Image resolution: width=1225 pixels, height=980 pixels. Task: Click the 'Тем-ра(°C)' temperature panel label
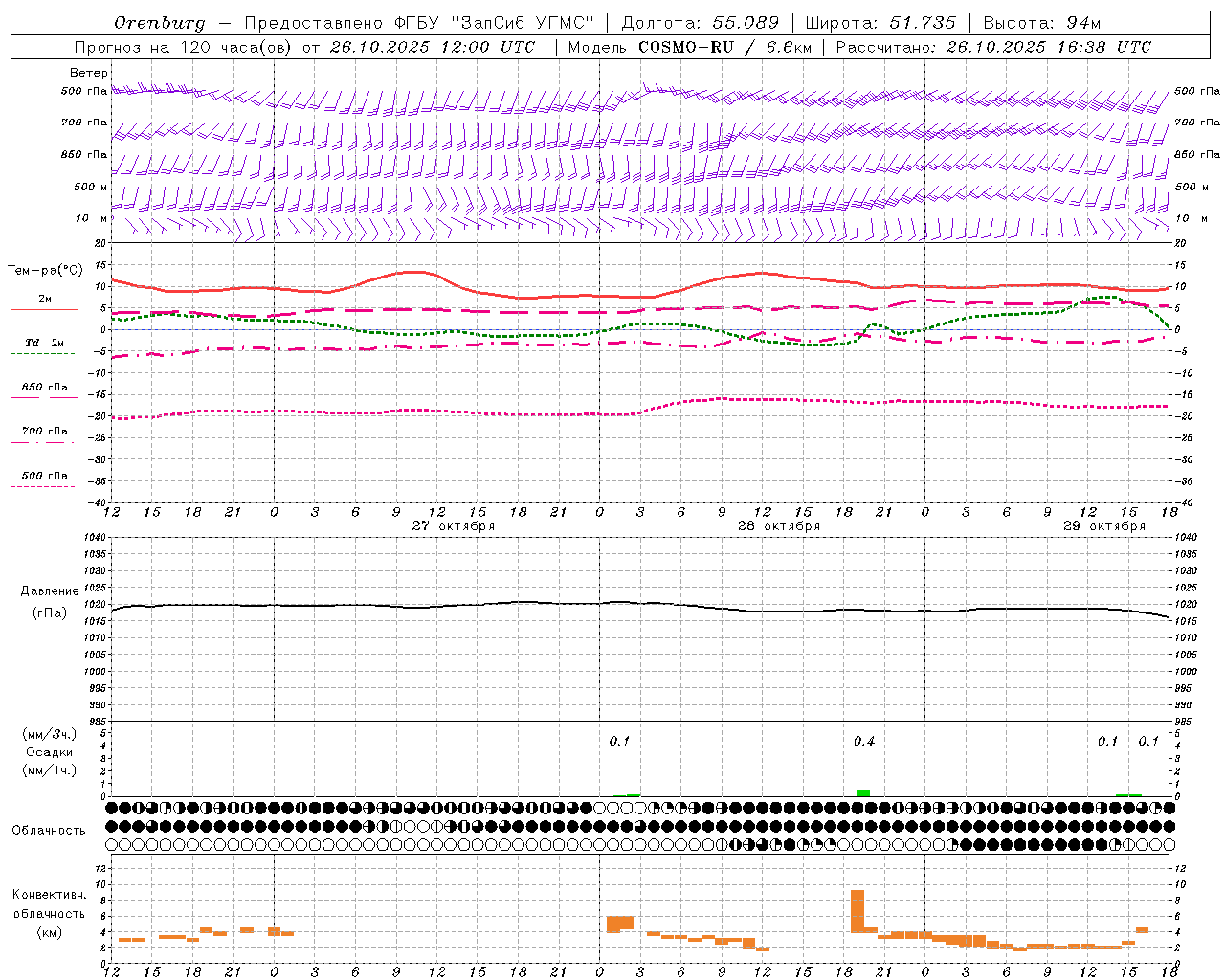tap(45, 271)
